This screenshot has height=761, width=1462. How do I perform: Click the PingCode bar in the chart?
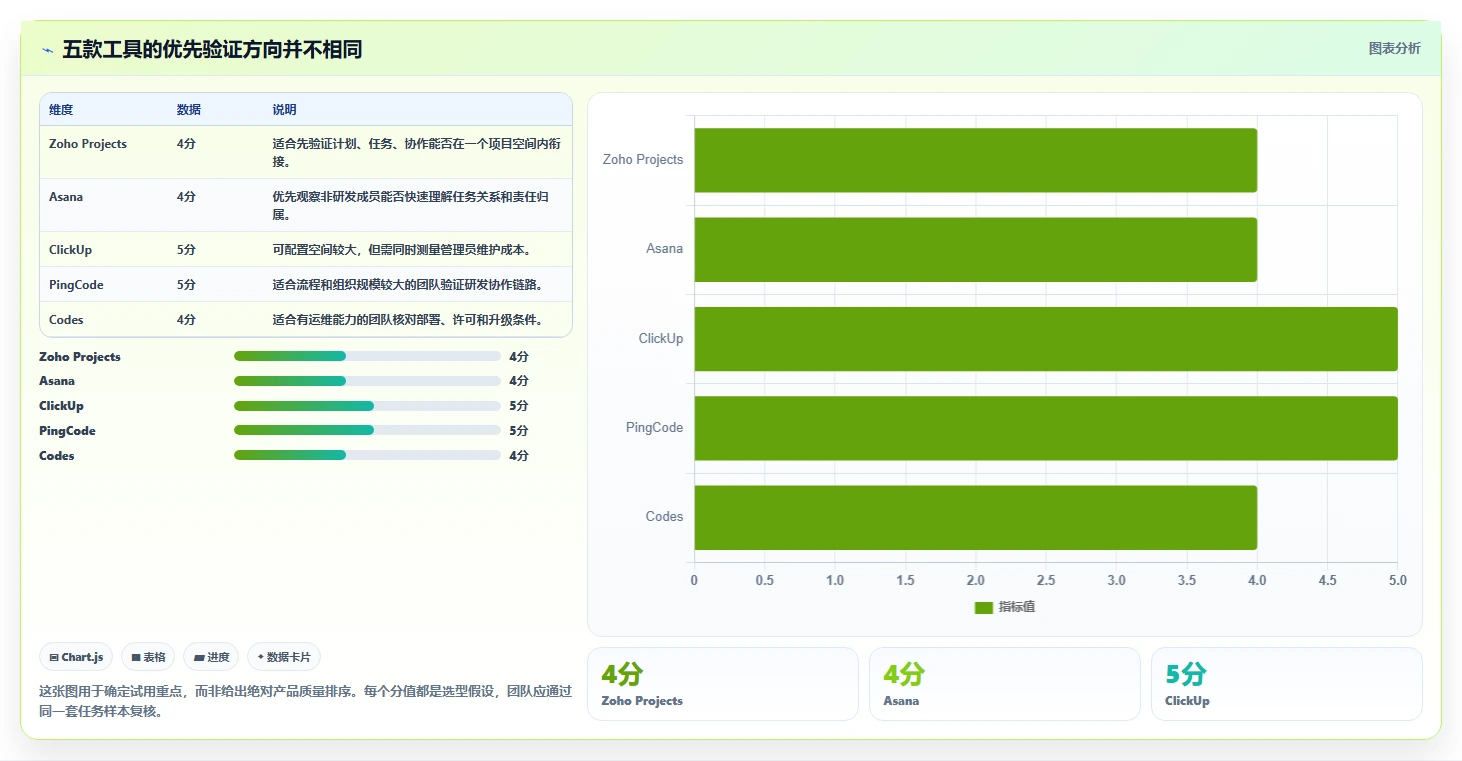coord(1046,428)
